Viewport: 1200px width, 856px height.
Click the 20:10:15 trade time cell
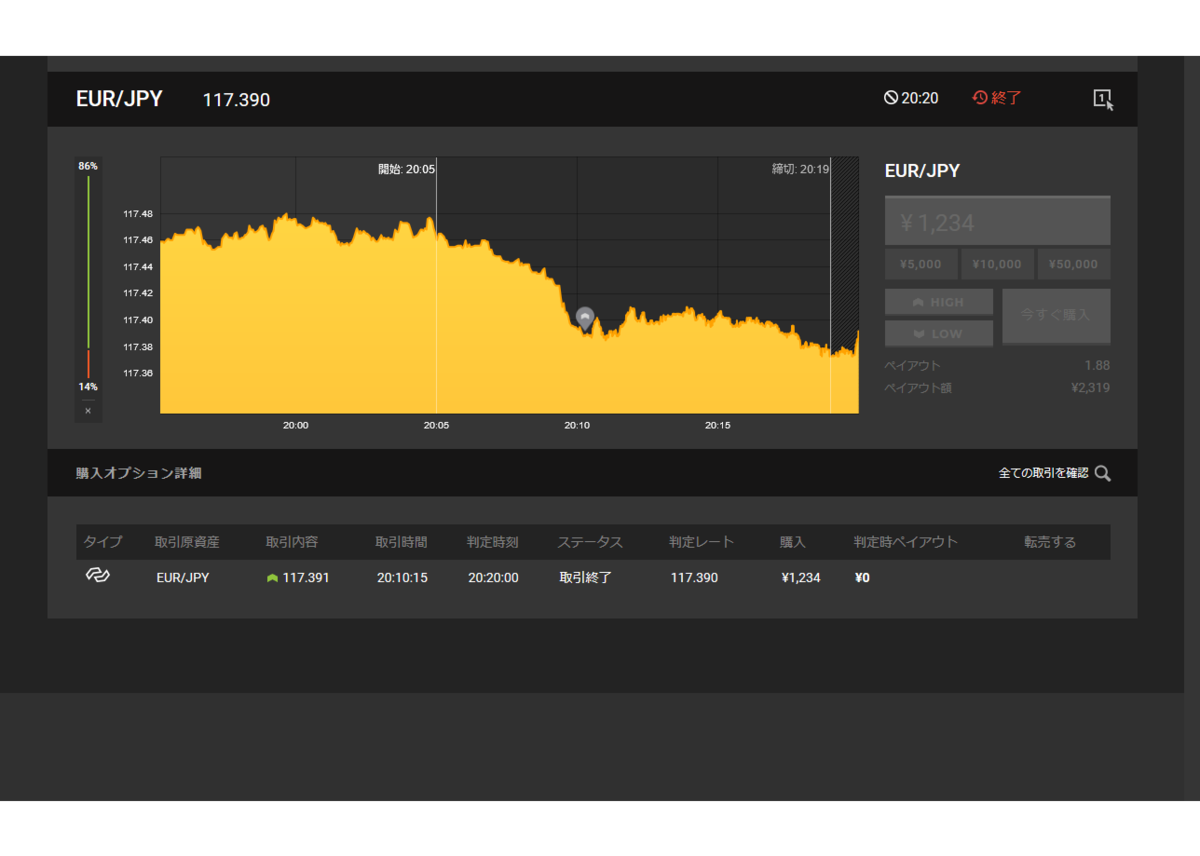coord(402,577)
